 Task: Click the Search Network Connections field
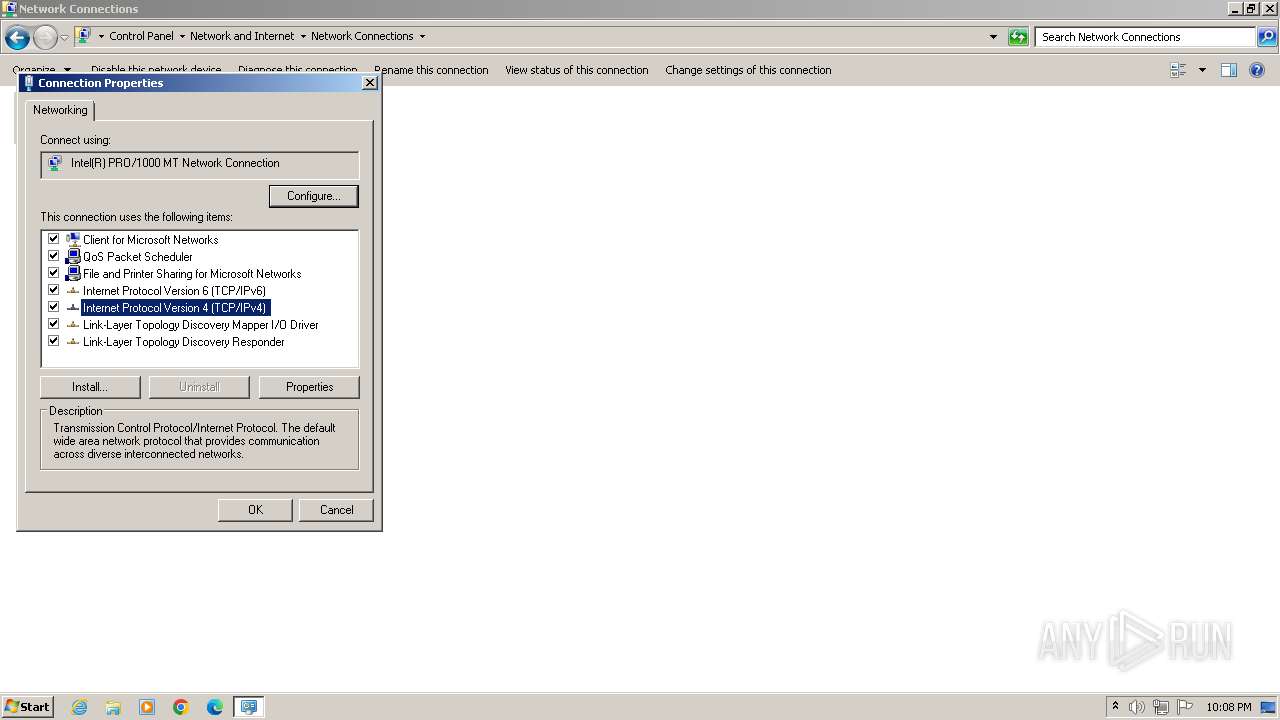1145,37
